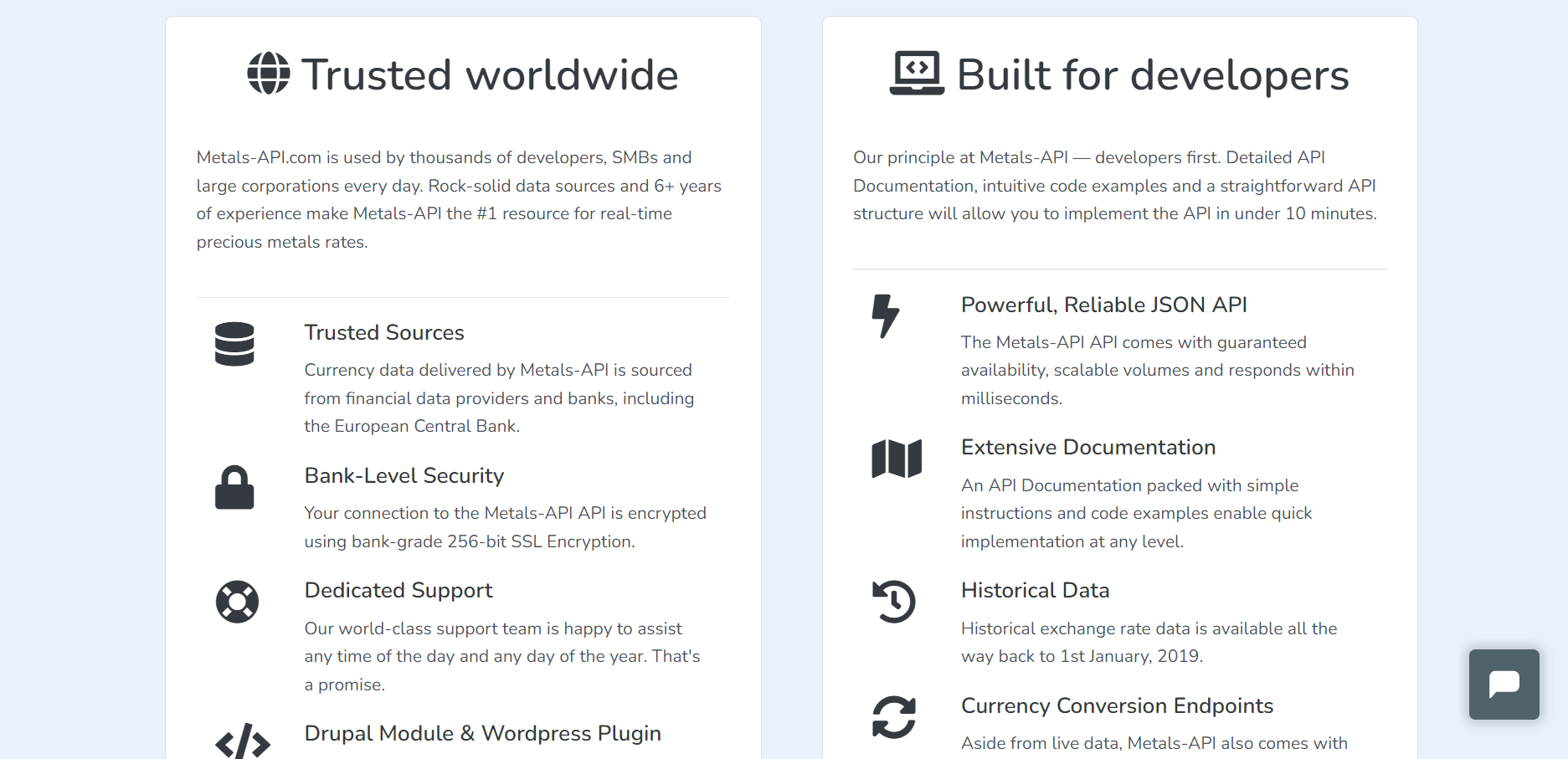The height and width of the screenshot is (759, 1568).
Task: Click the Trusted Sources title
Action: coord(384,332)
